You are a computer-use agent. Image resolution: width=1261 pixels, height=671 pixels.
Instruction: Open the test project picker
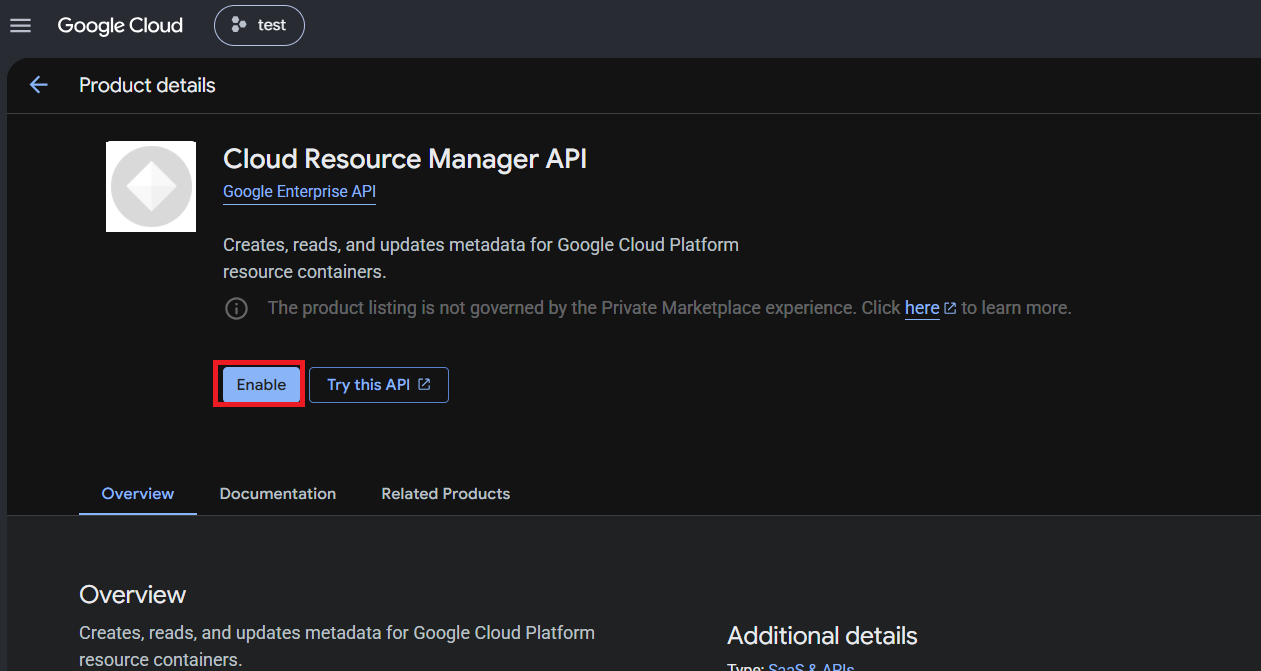[259, 26]
